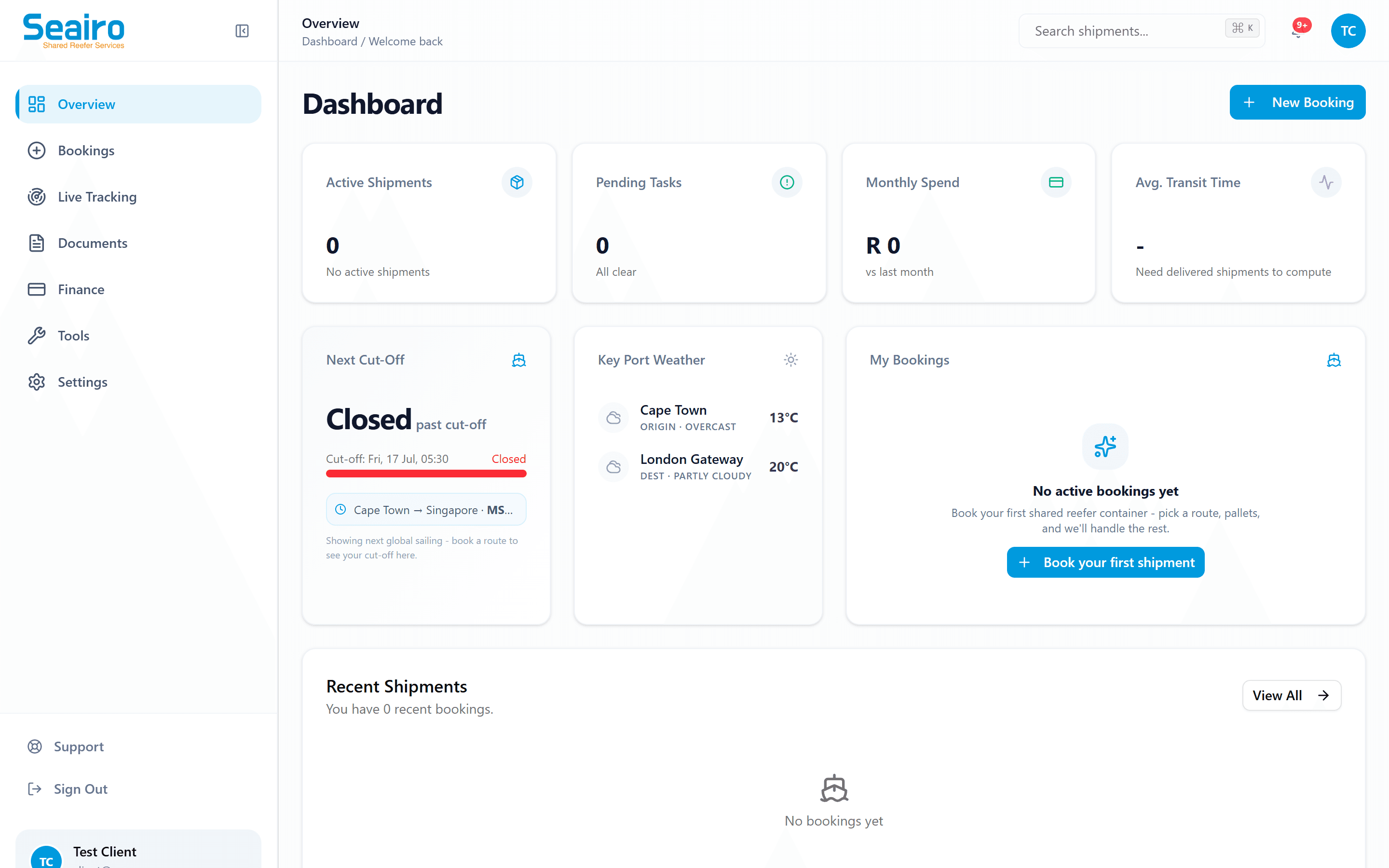Image resolution: width=1389 pixels, height=868 pixels.
Task: Click the Finance card icon
Action: [x=37, y=289]
